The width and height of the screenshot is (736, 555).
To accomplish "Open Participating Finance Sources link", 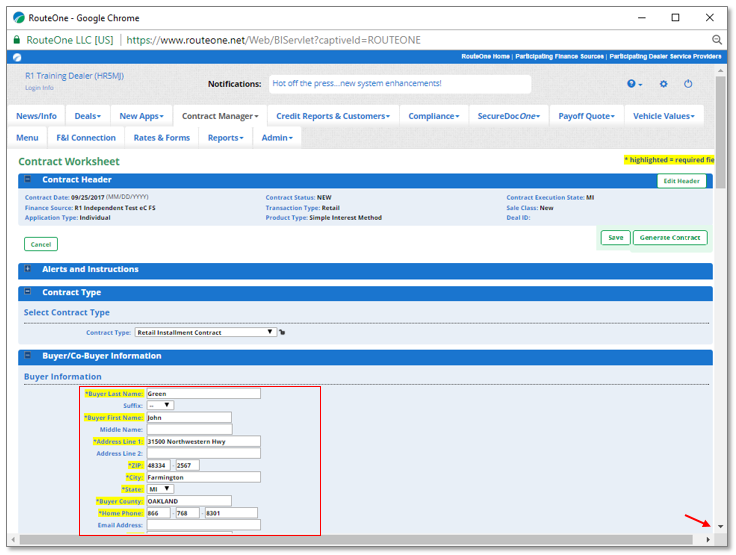I will 560,56.
